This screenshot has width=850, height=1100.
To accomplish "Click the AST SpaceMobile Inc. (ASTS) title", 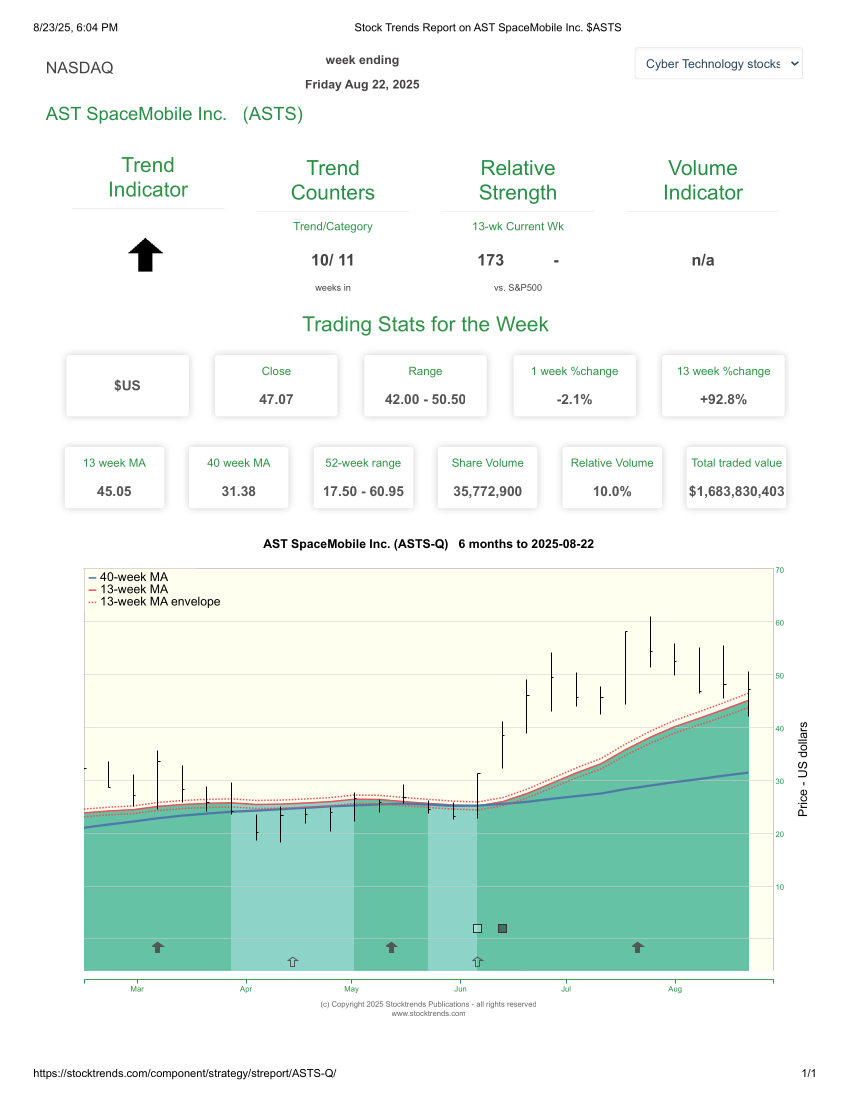I will click(x=175, y=114).
